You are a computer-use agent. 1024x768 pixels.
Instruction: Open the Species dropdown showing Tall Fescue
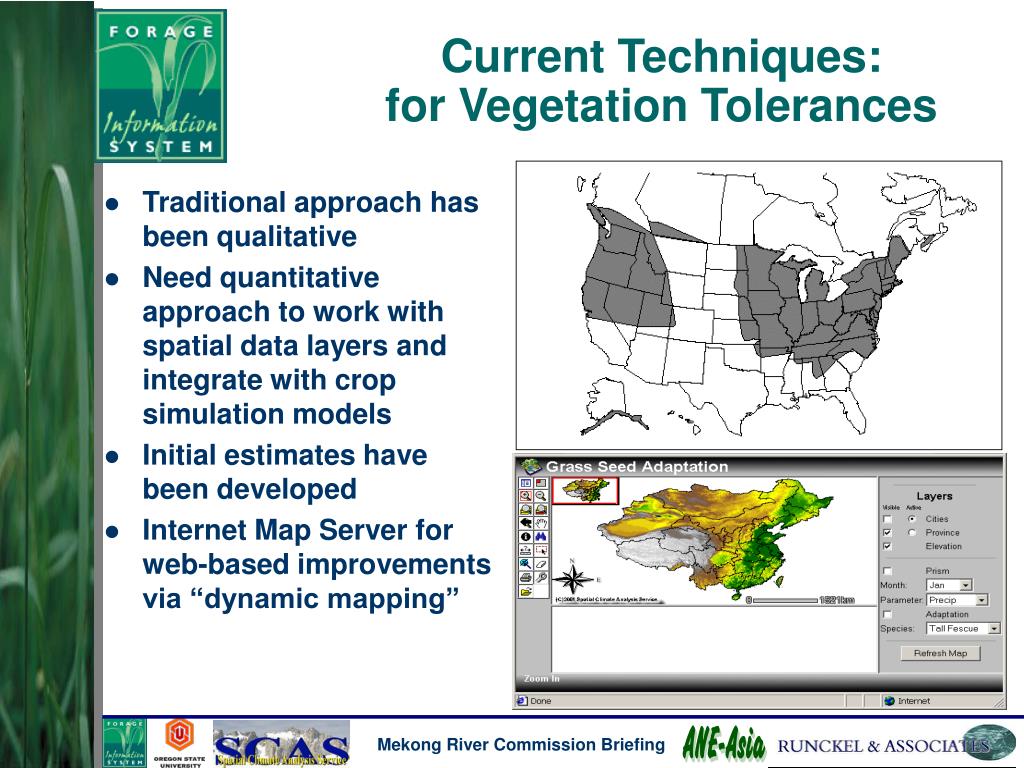pyautogui.click(x=963, y=628)
